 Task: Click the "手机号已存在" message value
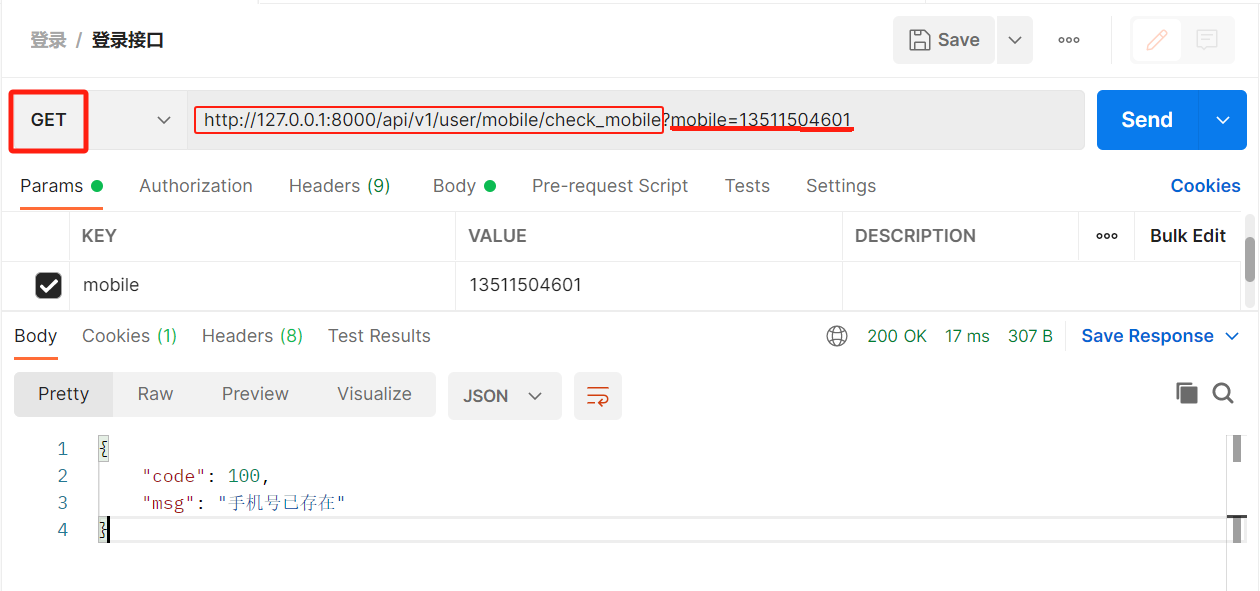281,503
